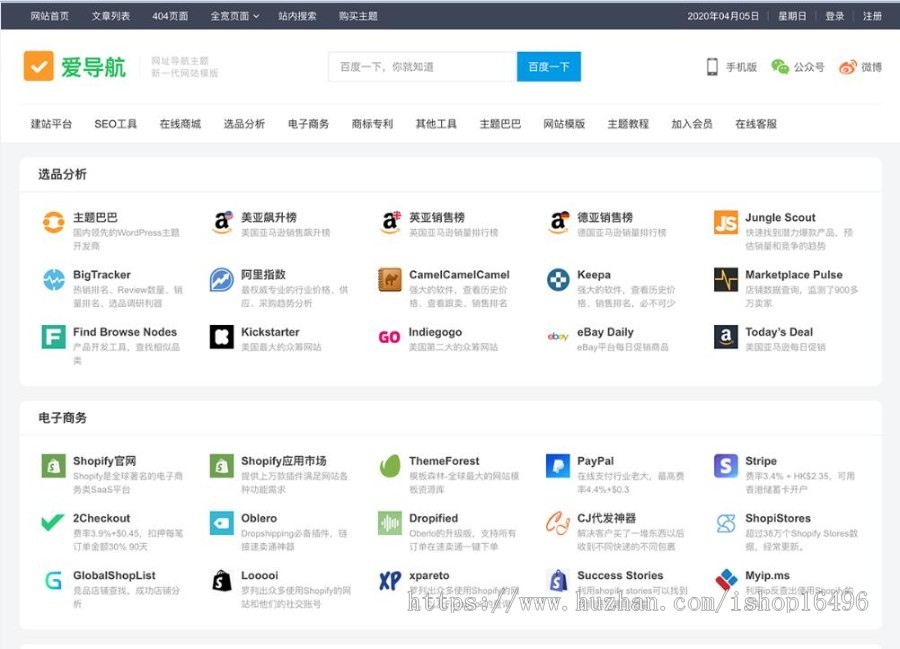Click inside the Baidu search input box
Image resolution: width=900 pixels, height=649 pixels.
[x=420, y=66]
